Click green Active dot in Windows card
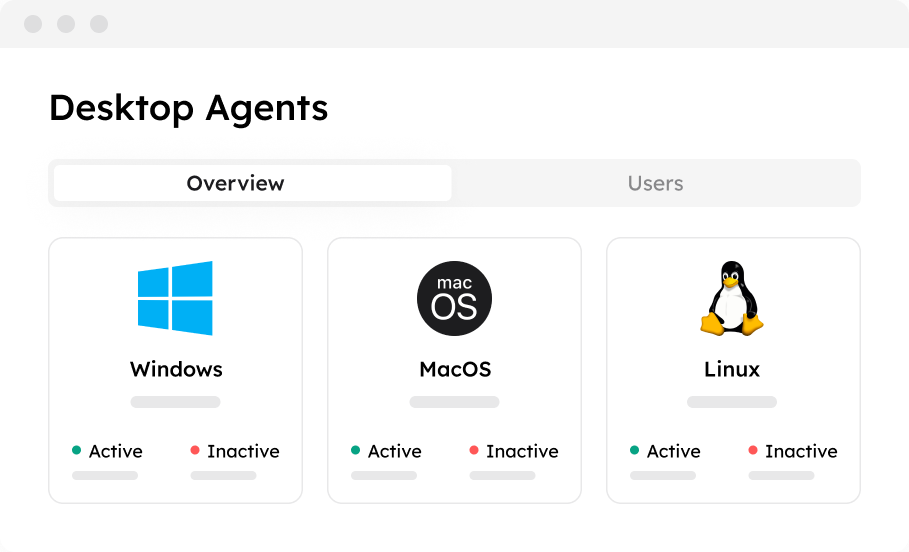Screen dimensions: 909x552 [77, 450]
